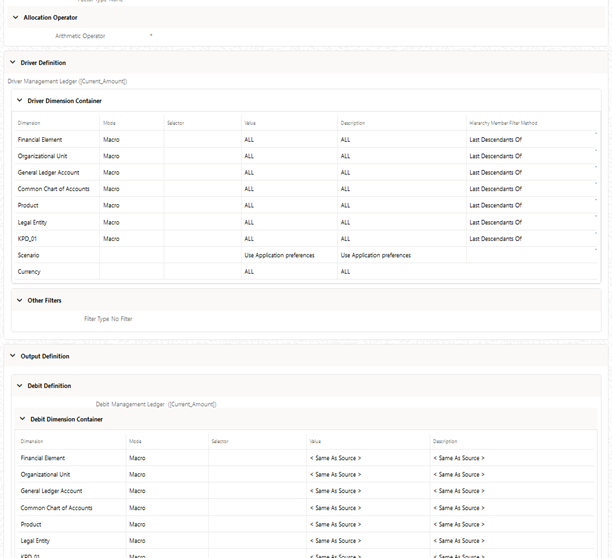Screen dimensions: 612x558
Task: Collapse the Debit Dimension Container panel
Action: pos(23,419)
